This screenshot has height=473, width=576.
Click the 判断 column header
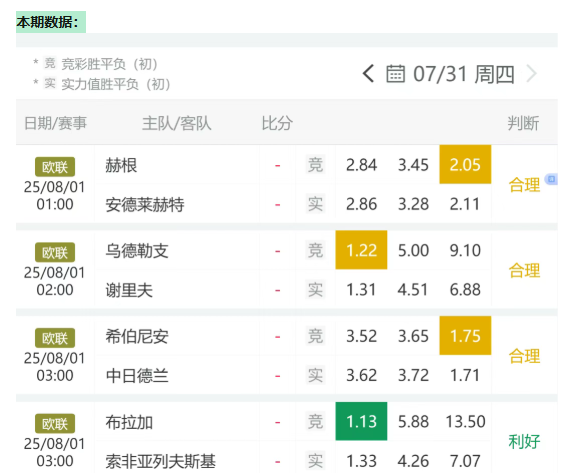pyautogui.click(x=523, y=123)
